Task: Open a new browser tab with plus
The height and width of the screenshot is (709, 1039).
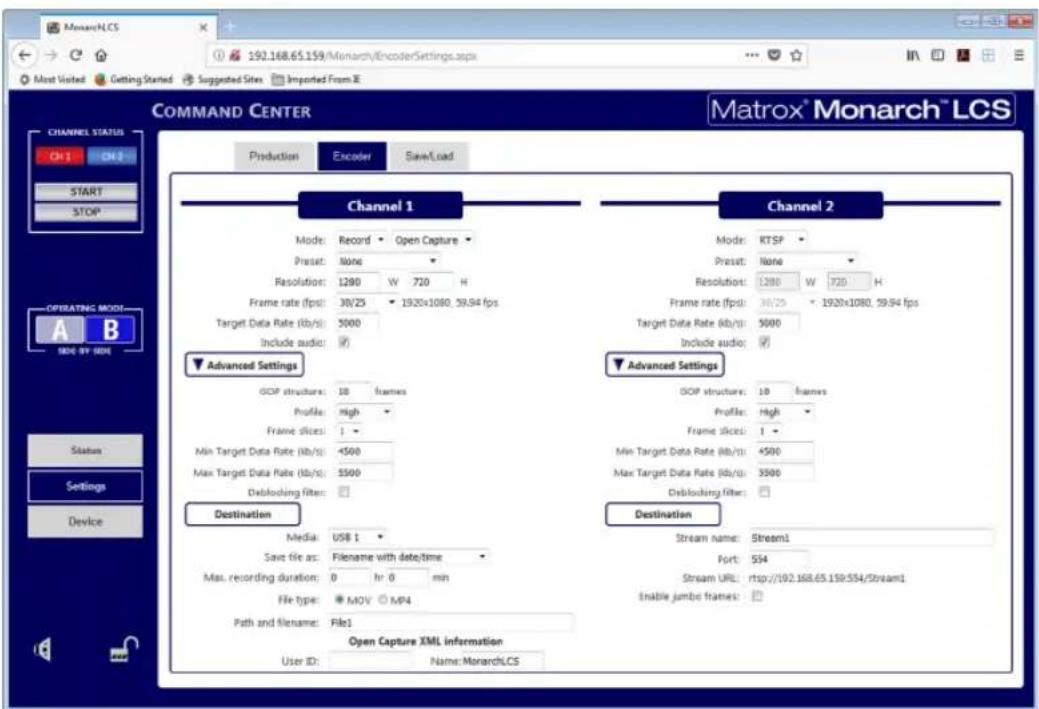Action: 231,27
